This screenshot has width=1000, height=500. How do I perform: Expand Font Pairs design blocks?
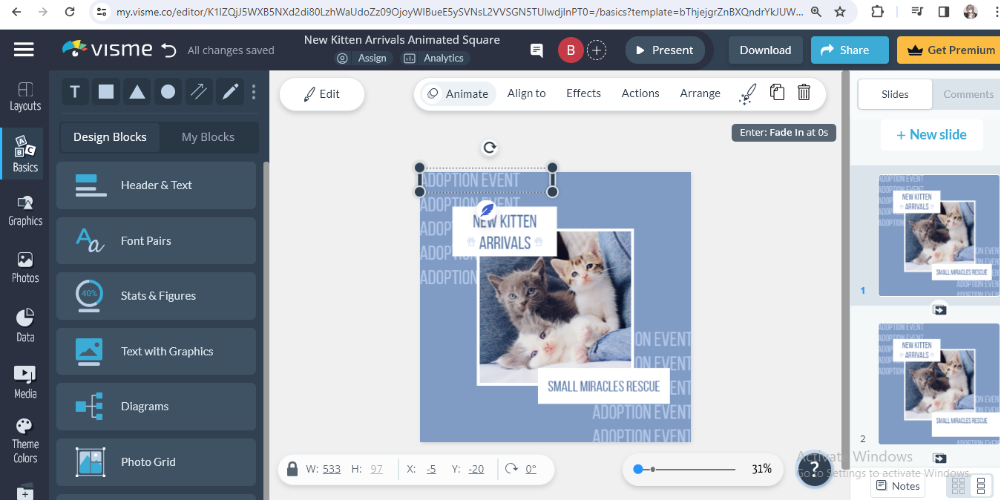[156, 240]
